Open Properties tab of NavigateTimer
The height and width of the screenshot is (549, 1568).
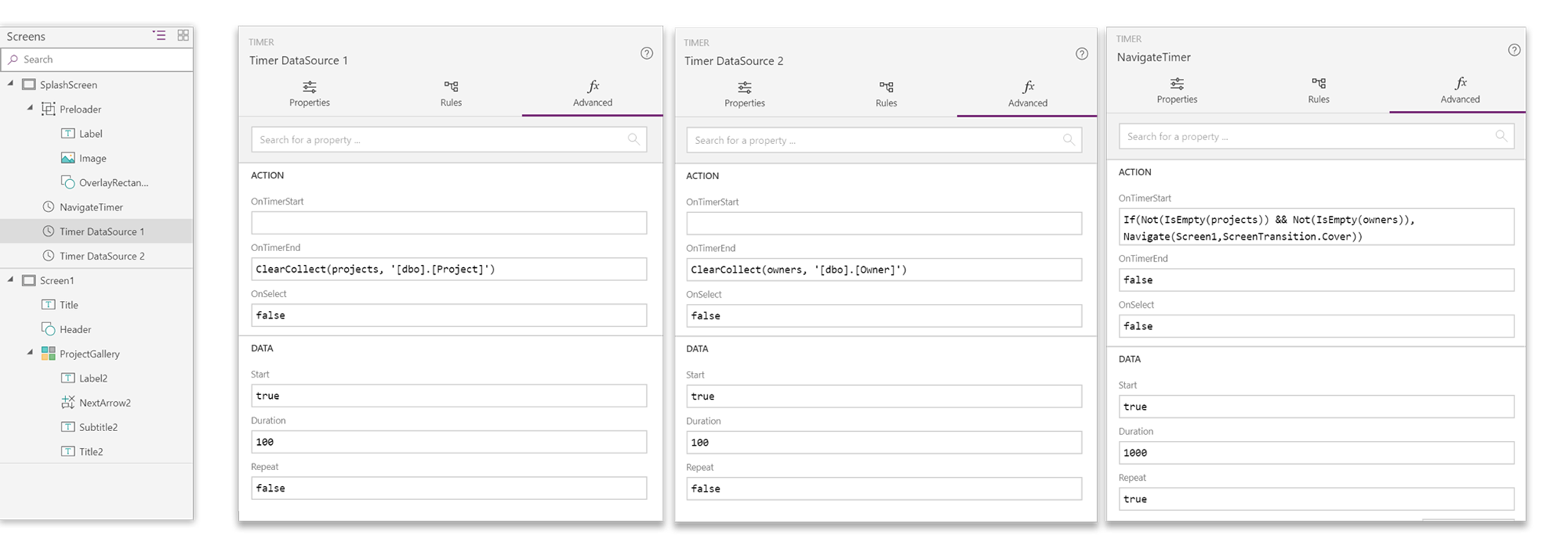(1177, 91)
